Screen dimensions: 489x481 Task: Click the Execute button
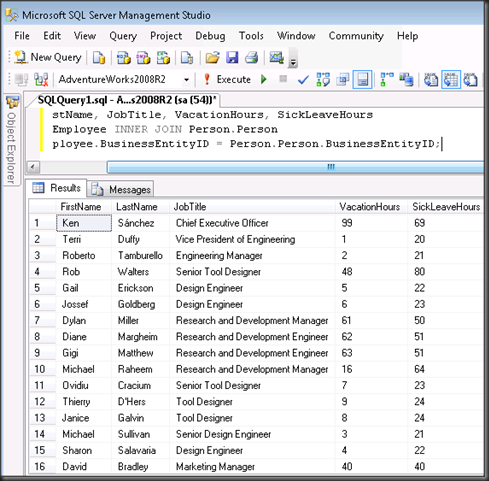coord(228,79)
